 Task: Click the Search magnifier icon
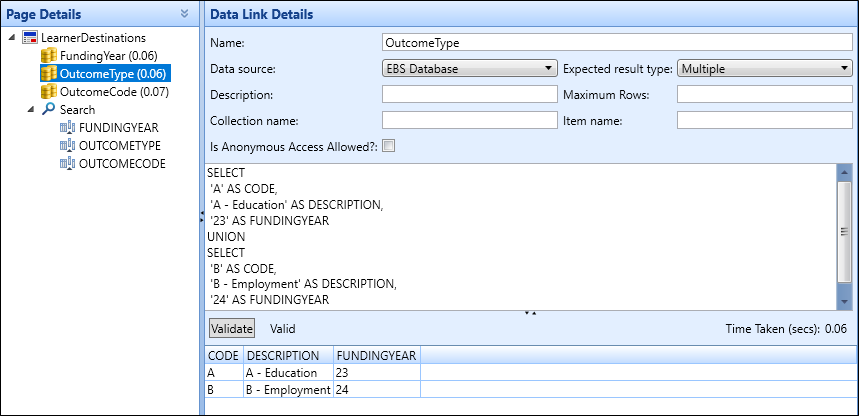pos(48,109)
